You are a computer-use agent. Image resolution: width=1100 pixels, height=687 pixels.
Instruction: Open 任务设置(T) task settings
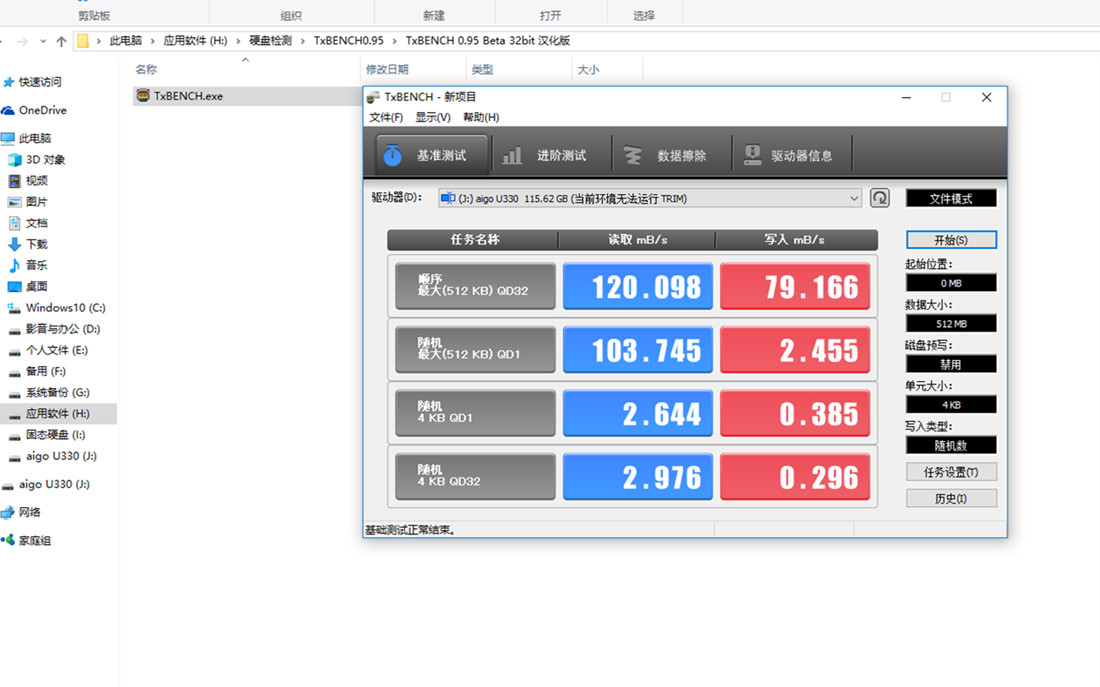(951, 472)
